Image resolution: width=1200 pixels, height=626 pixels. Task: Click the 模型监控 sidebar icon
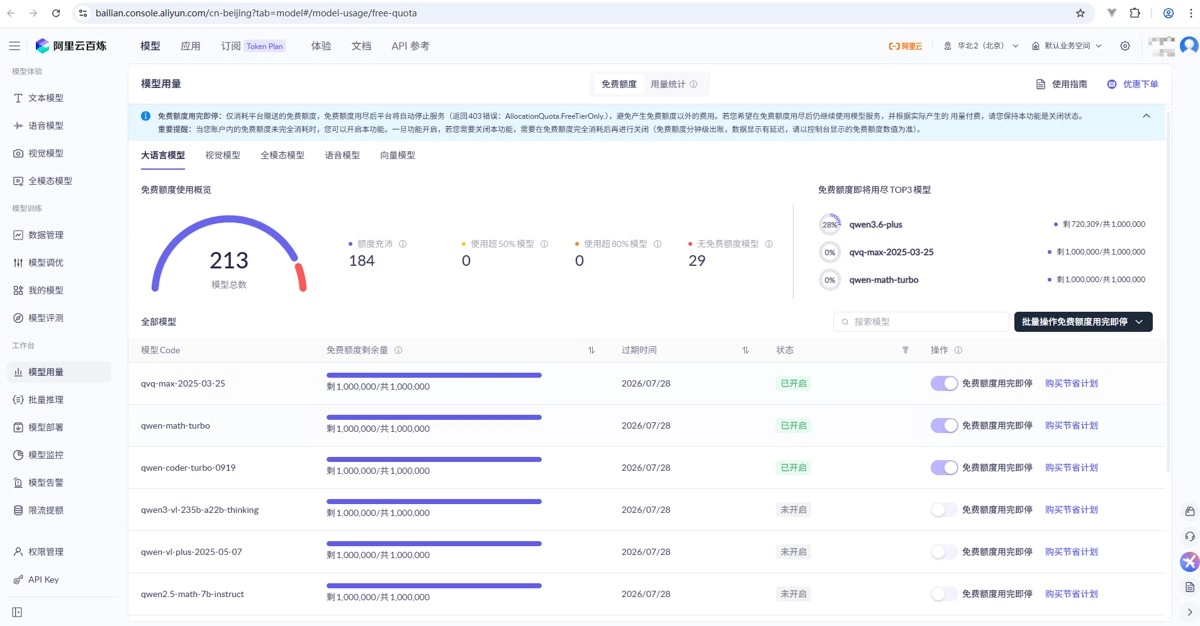(x=18, y=455)
